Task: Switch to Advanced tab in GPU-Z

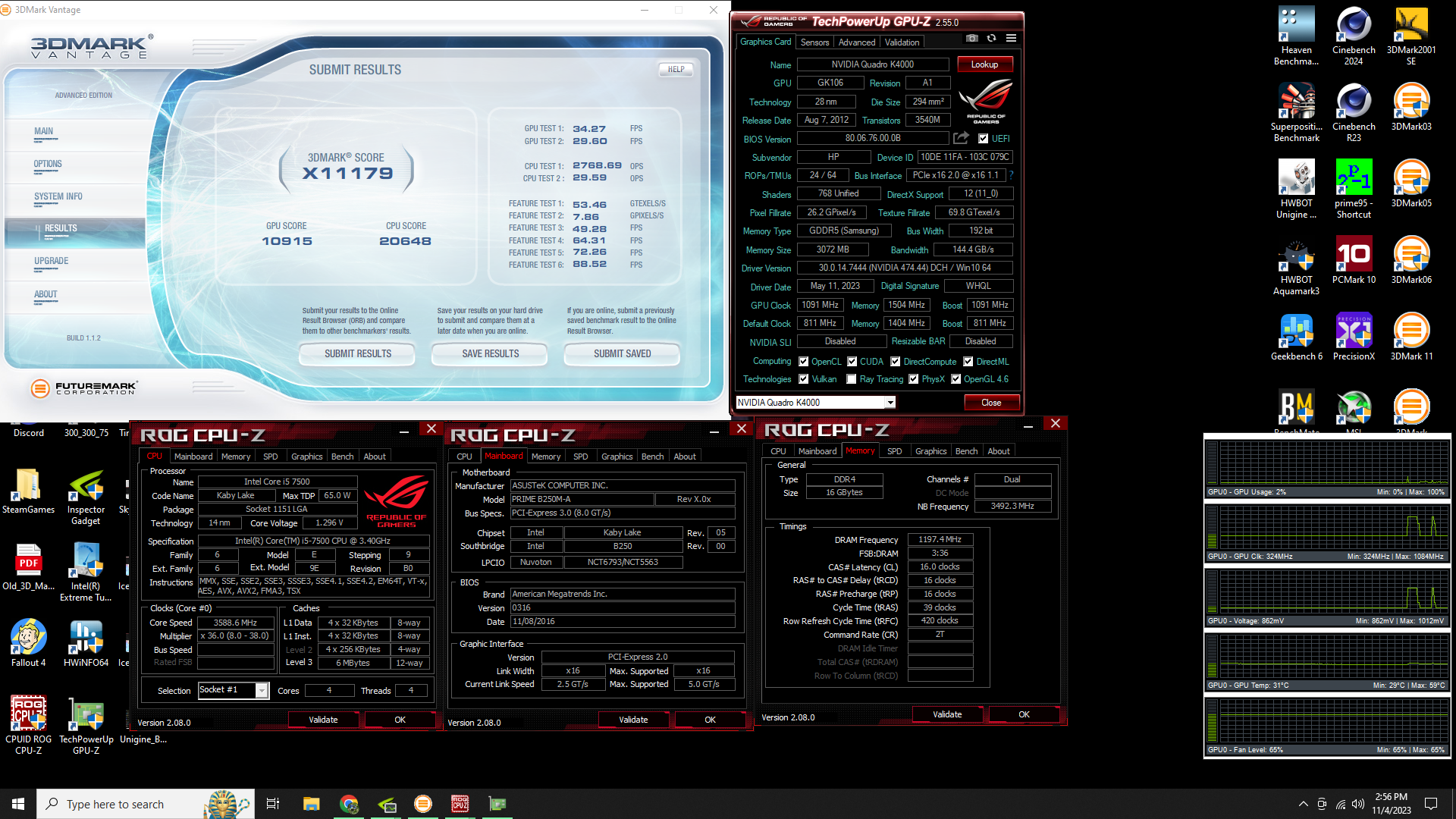Action: 856,42
